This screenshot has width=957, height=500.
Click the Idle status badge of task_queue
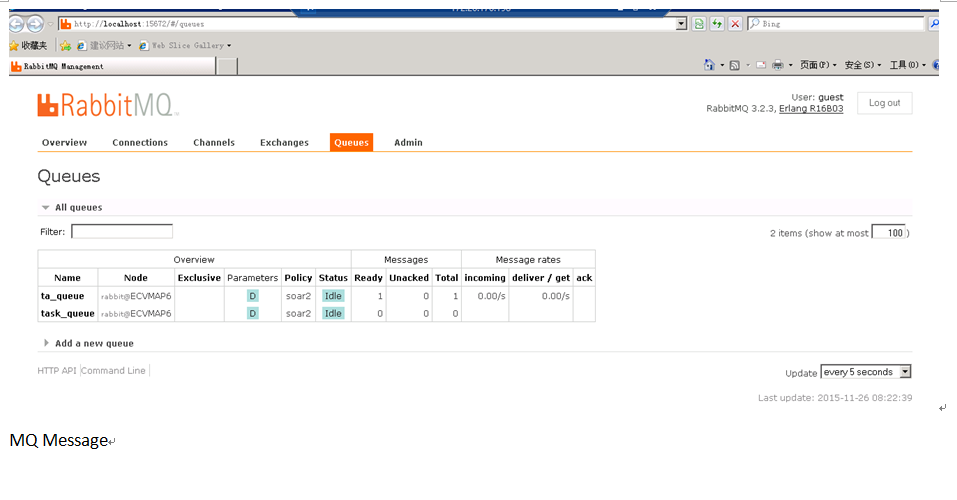pyautogui.click(x=333, y=313)
